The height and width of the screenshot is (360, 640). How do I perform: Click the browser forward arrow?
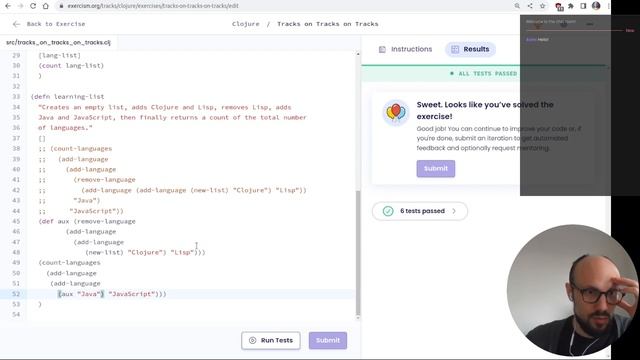pos(20,6)
